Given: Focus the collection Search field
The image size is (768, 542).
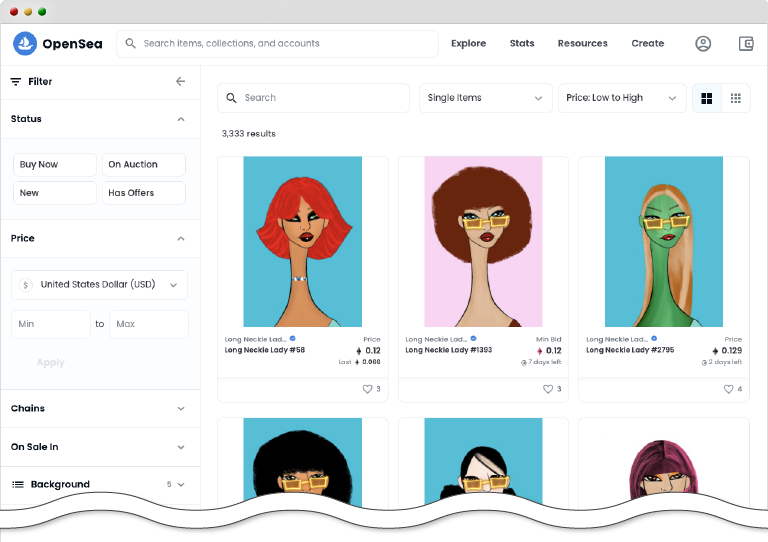Looking at the screenshot, I should point(313,98).
